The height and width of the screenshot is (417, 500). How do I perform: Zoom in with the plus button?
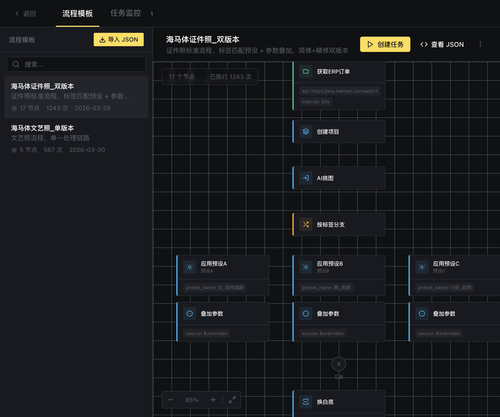(213, 400)
